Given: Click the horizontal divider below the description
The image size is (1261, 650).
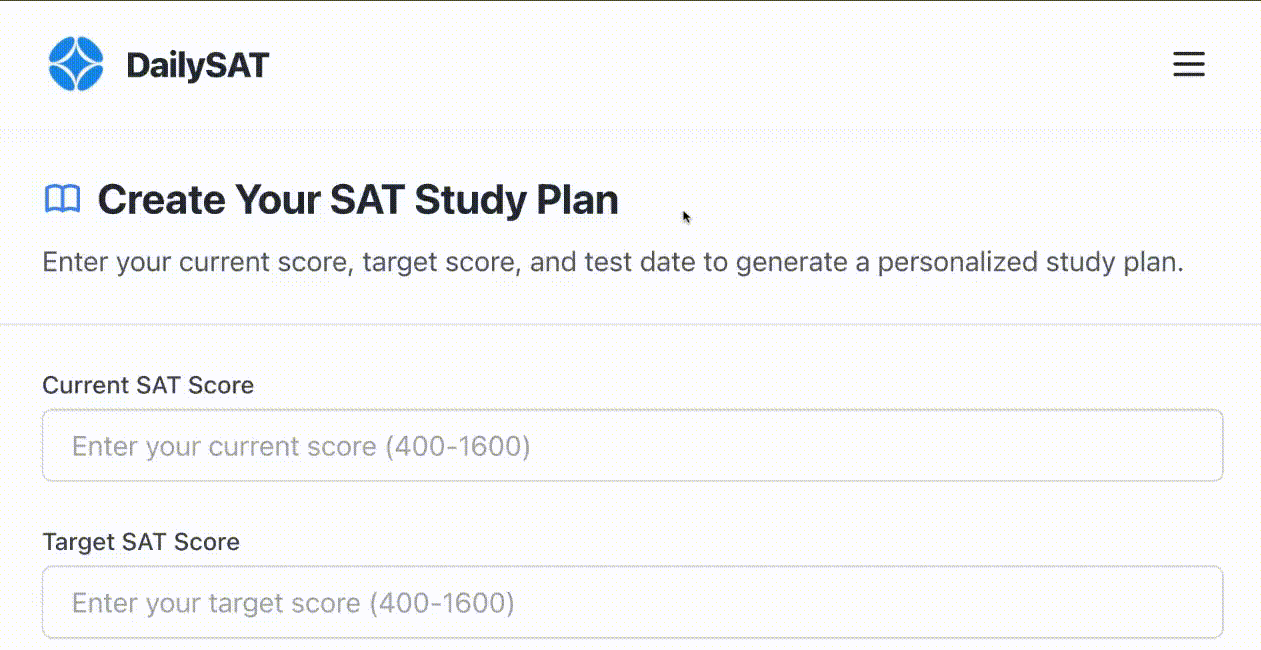Looking at the screenshot, I should point(630,324).
